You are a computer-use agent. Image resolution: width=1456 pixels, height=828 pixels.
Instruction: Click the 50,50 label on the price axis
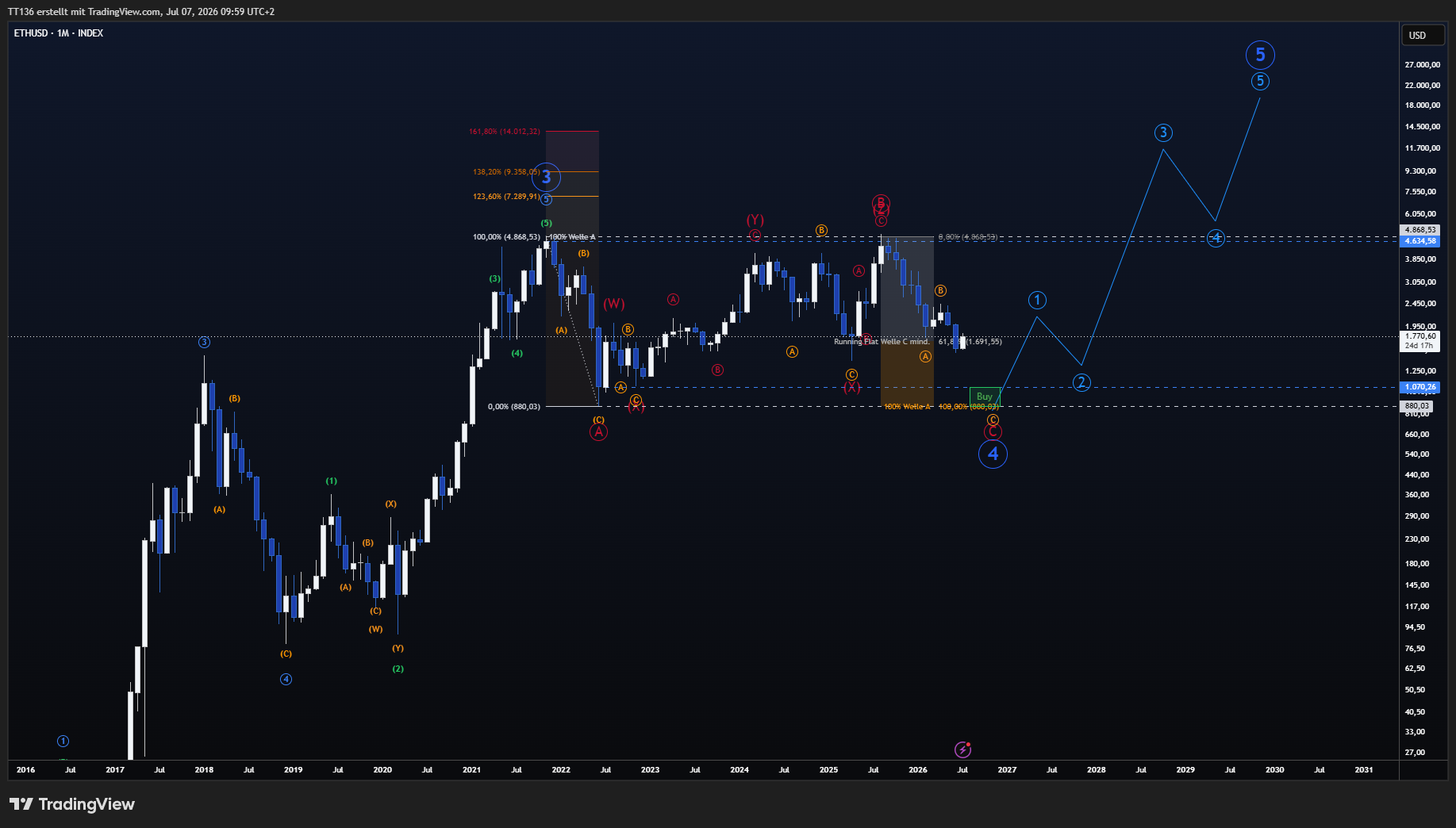(x=1415, y=690)
